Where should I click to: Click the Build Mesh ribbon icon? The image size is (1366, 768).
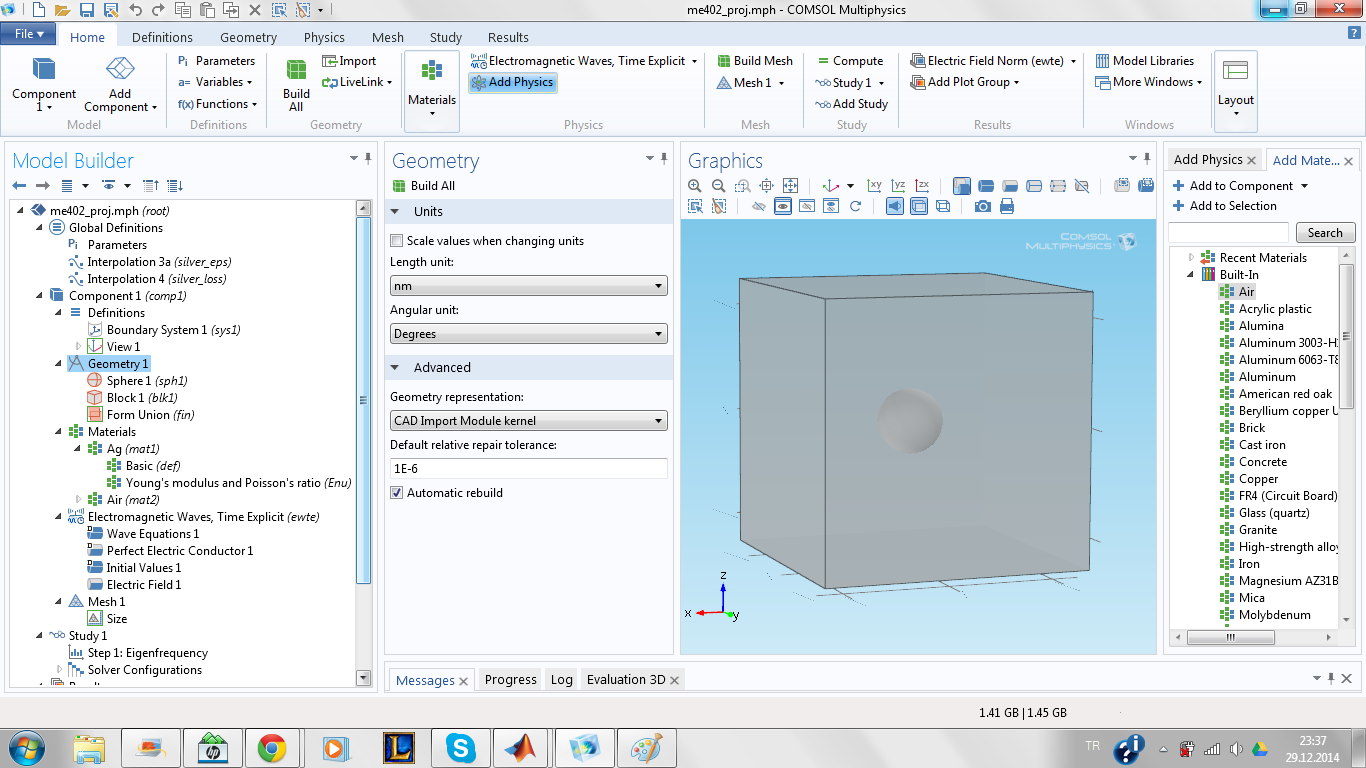(754, 61)
